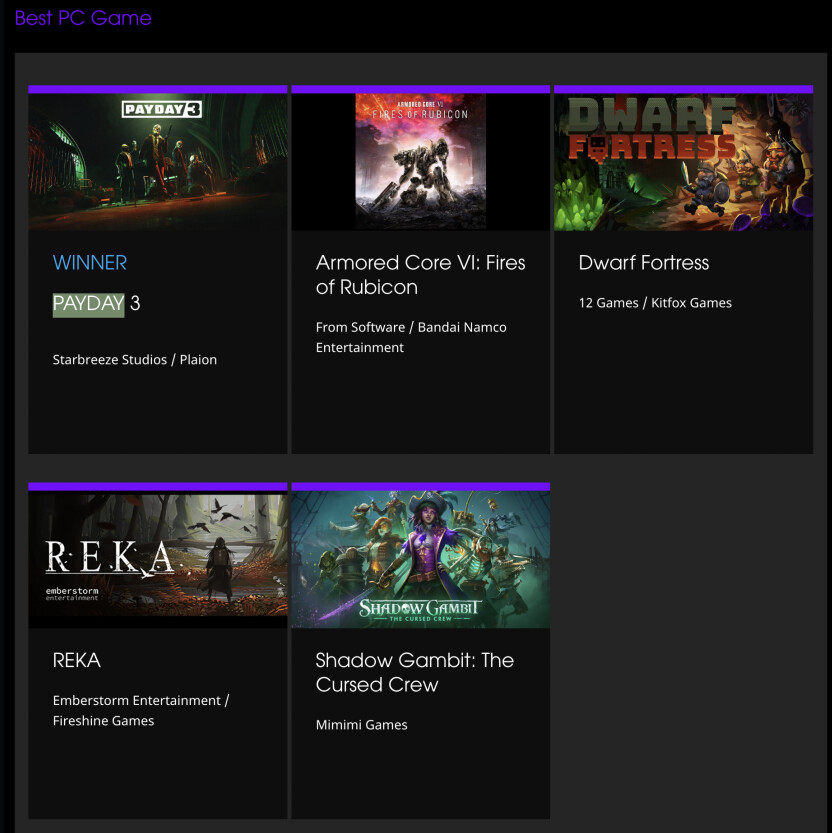The image size is (832, 833).
Task: Click the WINNER label
Action: coord(90,262)
